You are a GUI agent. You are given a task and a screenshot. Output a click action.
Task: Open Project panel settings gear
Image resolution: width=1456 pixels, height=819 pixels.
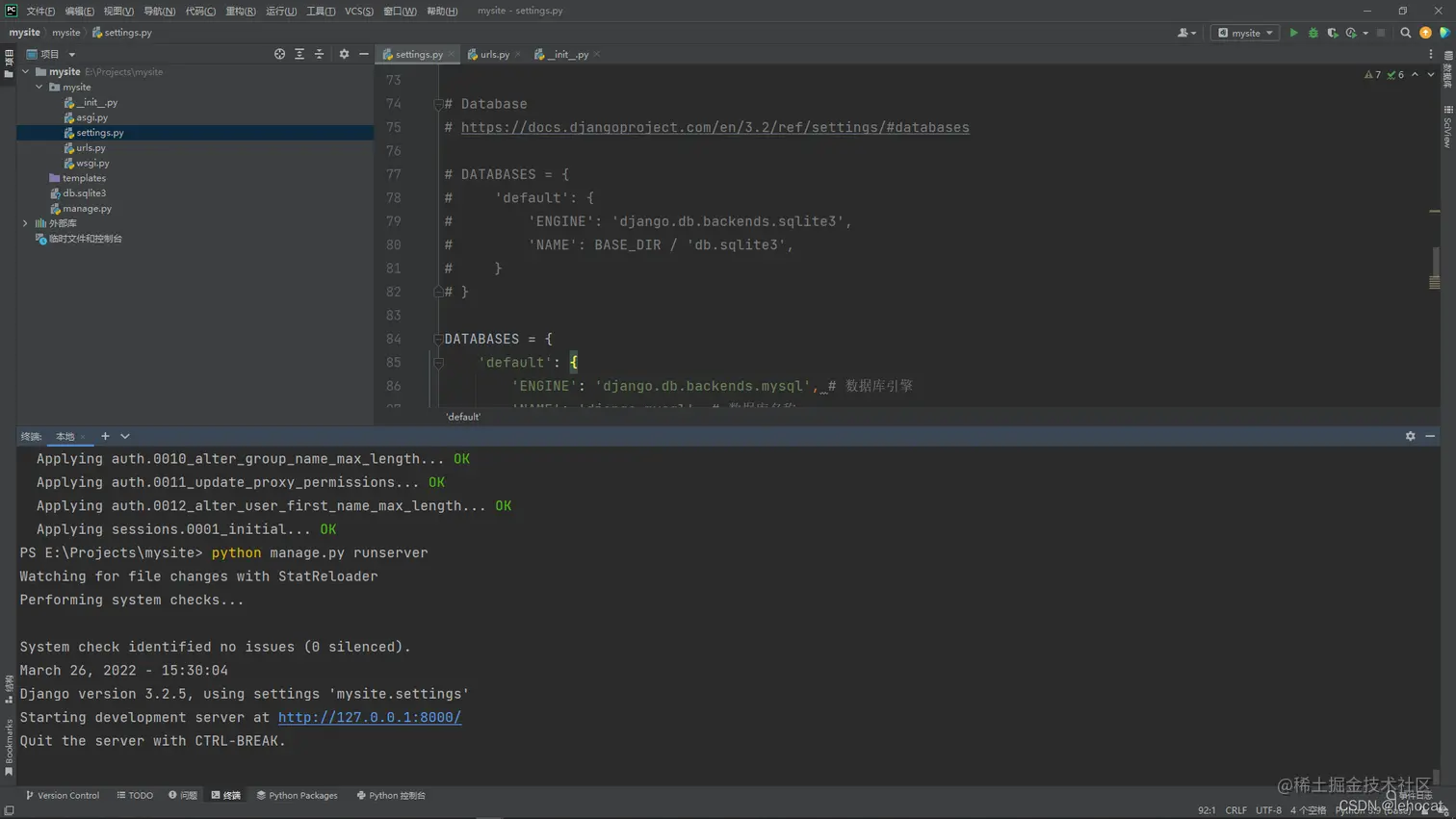tap(344, 54)
